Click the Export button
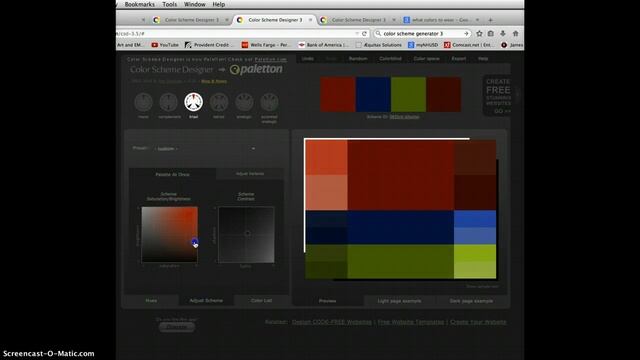The height and width of the screenshot is (360, 640). [x=459, y=58]
